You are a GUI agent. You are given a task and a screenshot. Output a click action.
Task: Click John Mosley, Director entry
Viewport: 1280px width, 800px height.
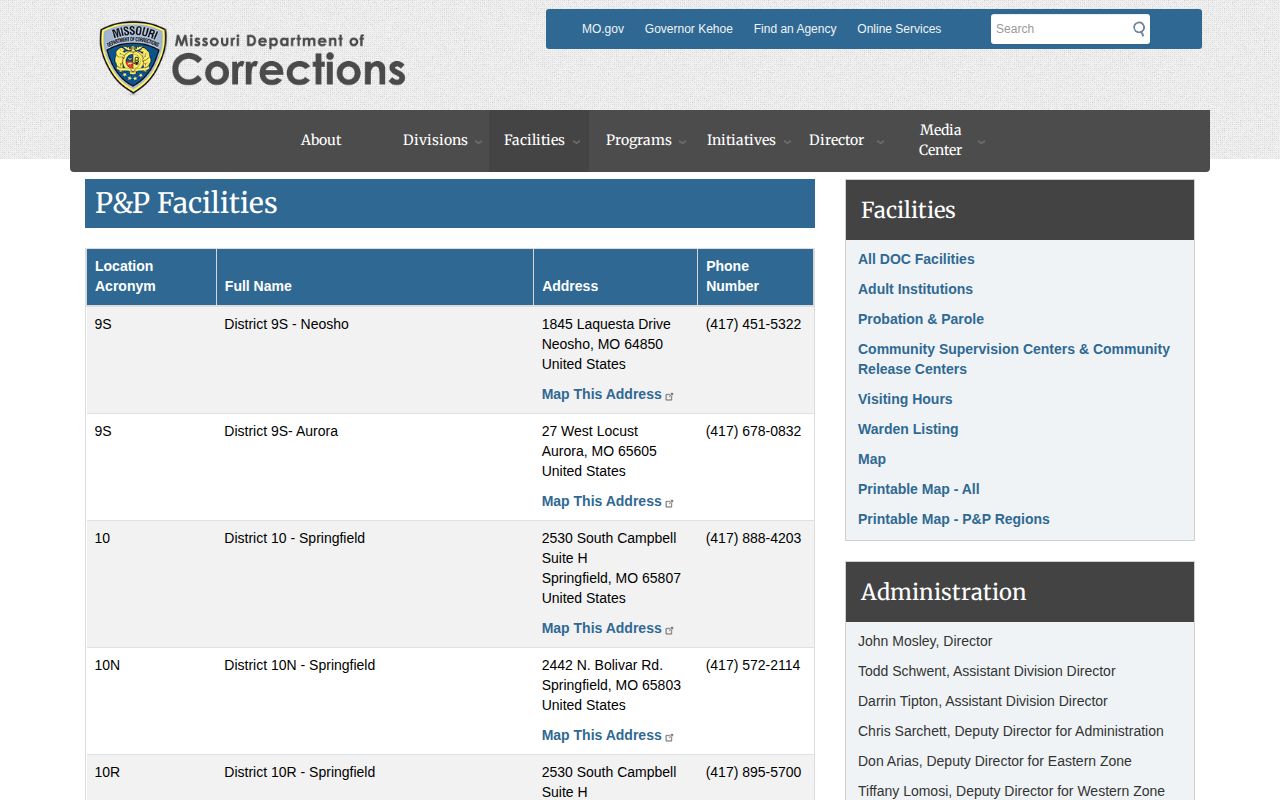[x=925, y=641]
